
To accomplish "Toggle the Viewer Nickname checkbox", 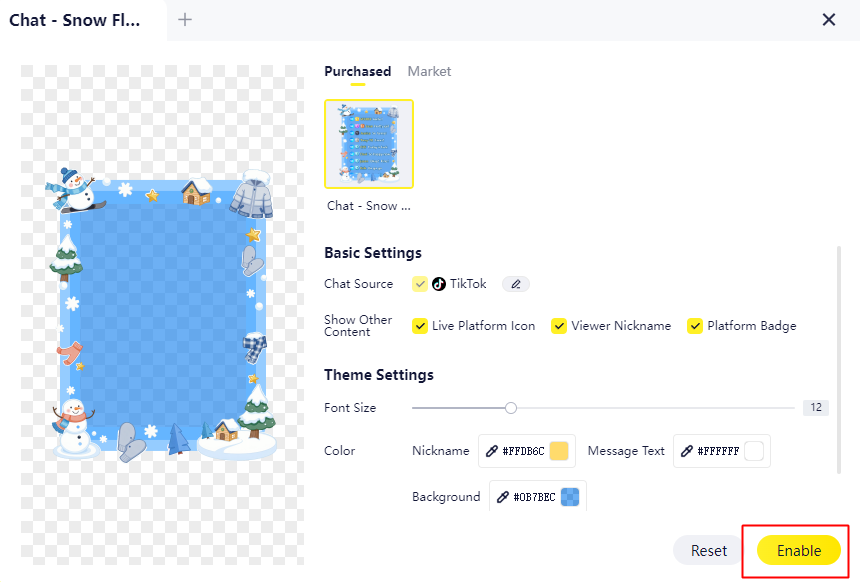I will tap(559, 326).
